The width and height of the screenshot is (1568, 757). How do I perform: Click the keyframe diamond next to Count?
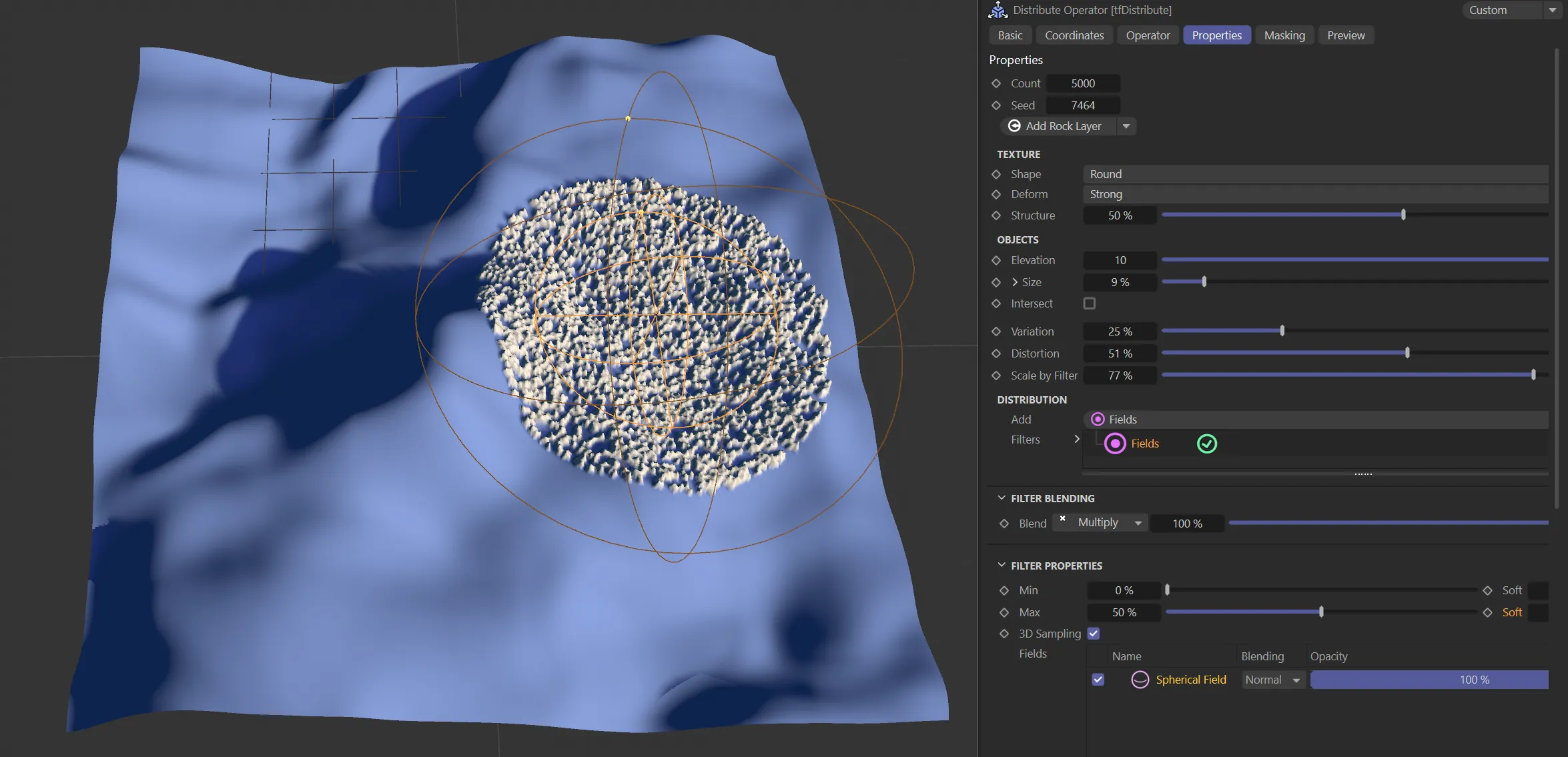996,83
